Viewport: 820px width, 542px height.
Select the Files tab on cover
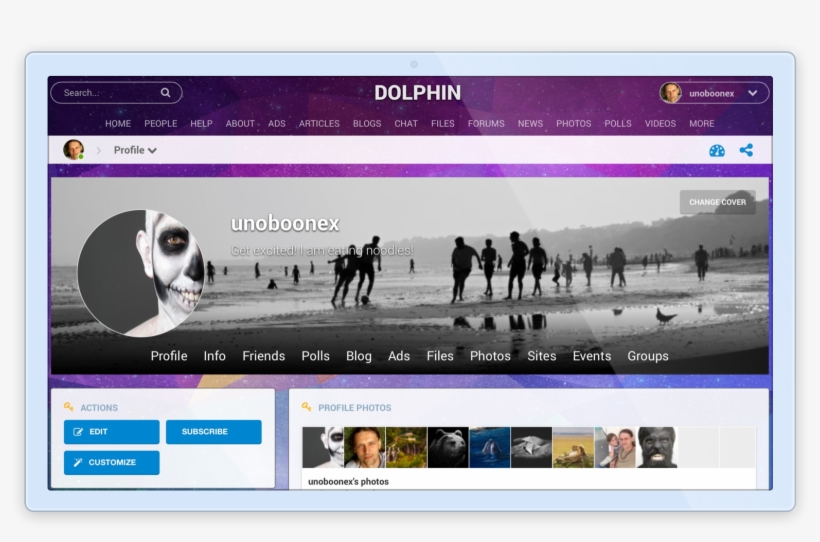tap(440, 356)
